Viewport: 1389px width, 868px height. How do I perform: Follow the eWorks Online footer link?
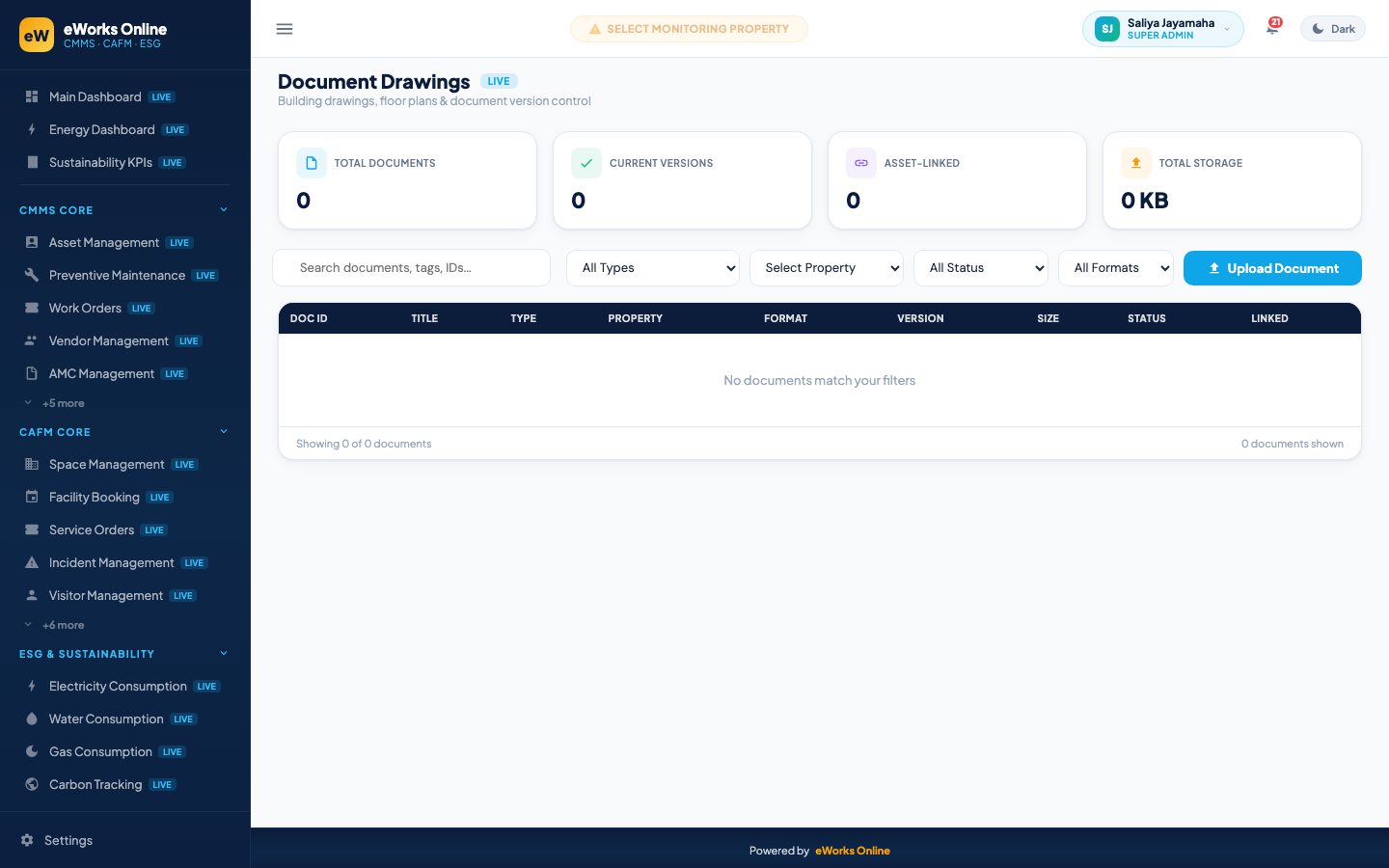853,851
